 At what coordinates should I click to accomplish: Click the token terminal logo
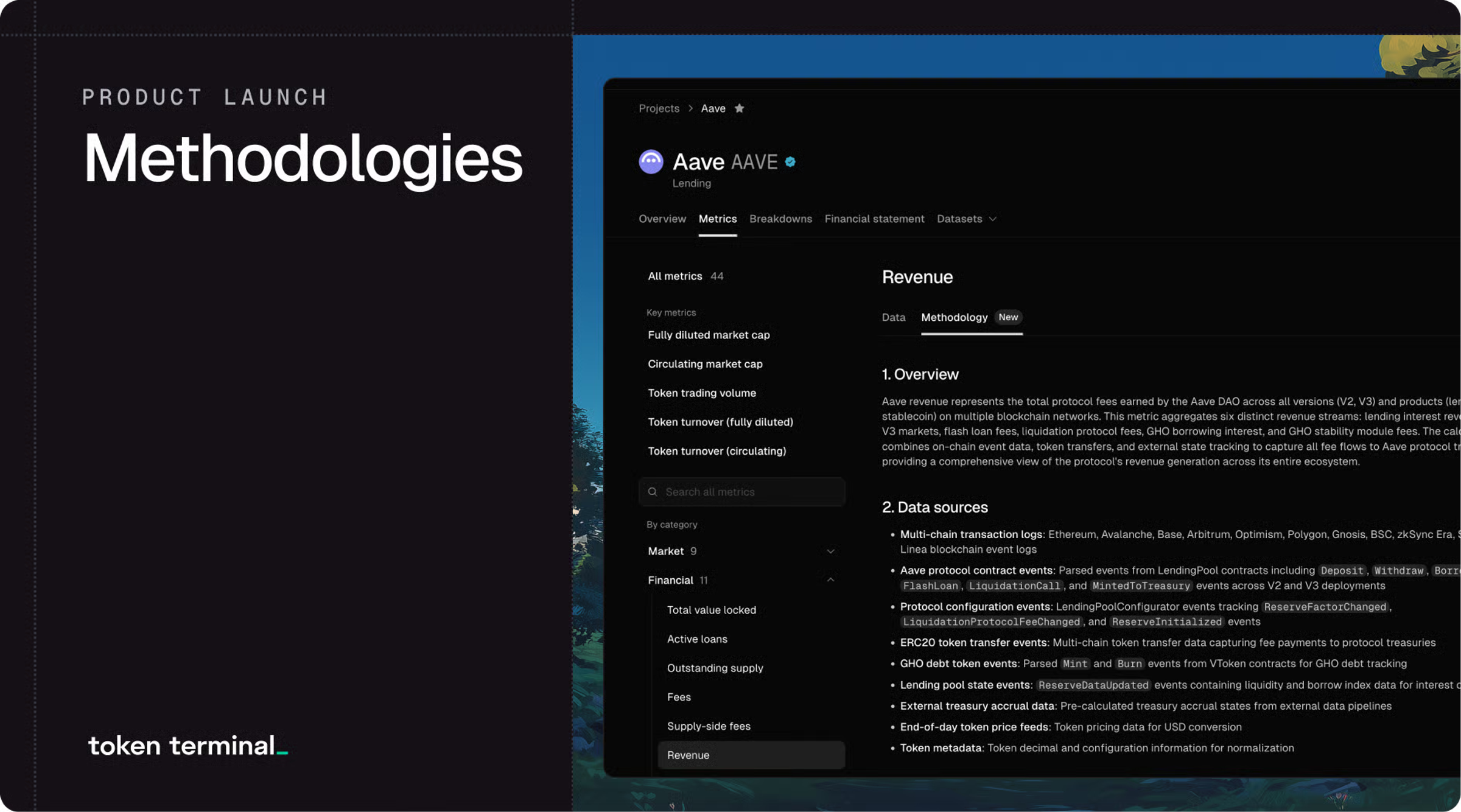[x=187, y=746]
